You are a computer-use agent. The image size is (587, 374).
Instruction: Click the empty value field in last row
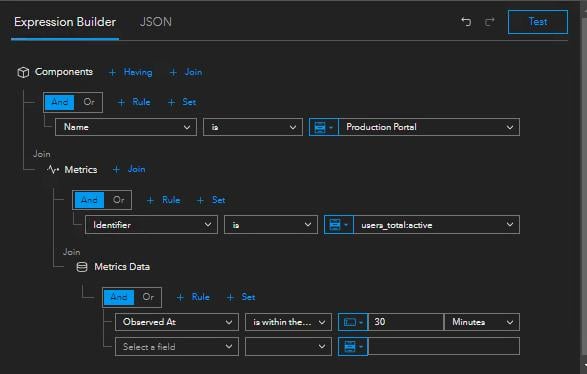point(444,347)
